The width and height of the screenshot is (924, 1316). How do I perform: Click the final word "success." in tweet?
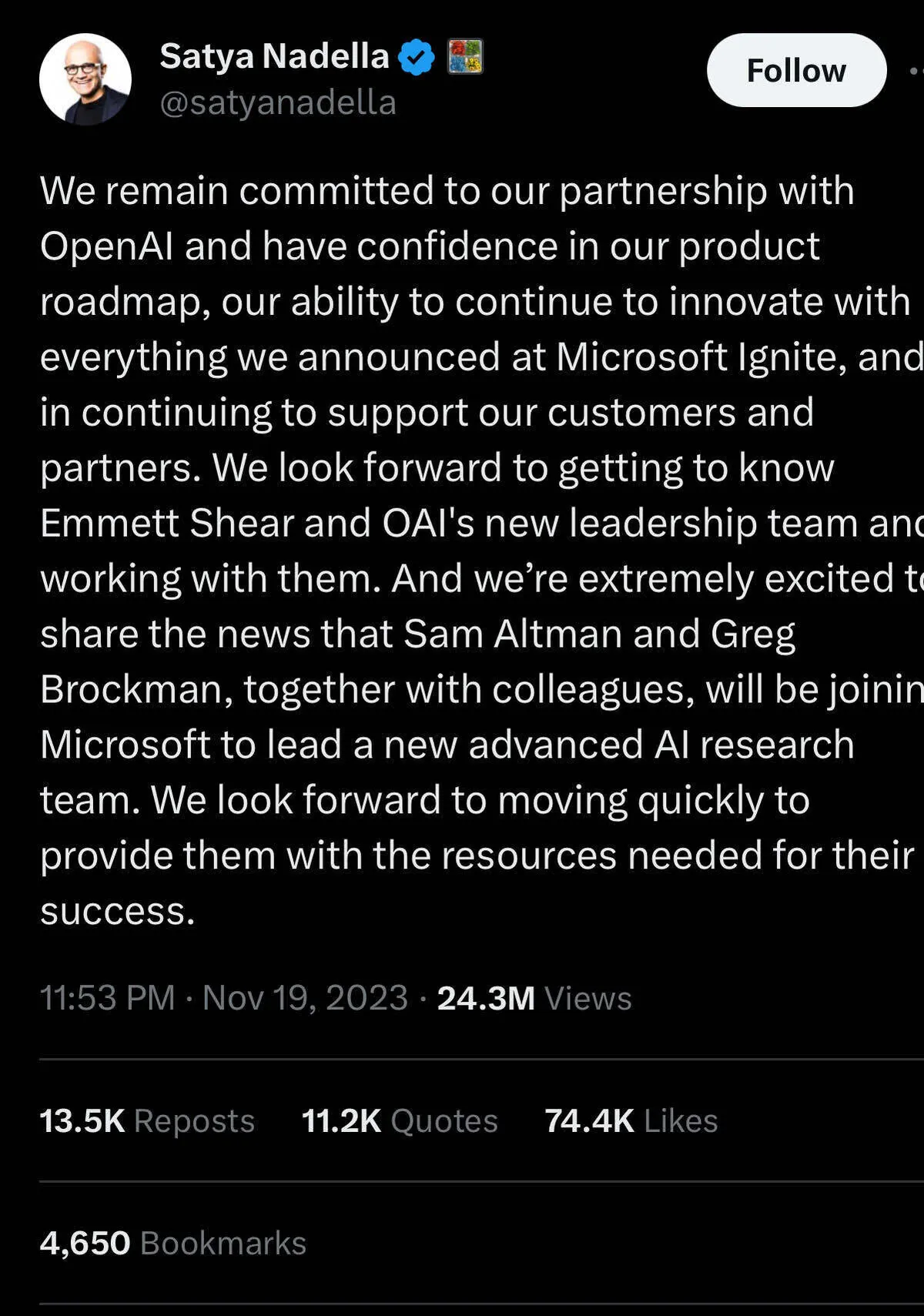pyautogui.click(x=117, y=912)
